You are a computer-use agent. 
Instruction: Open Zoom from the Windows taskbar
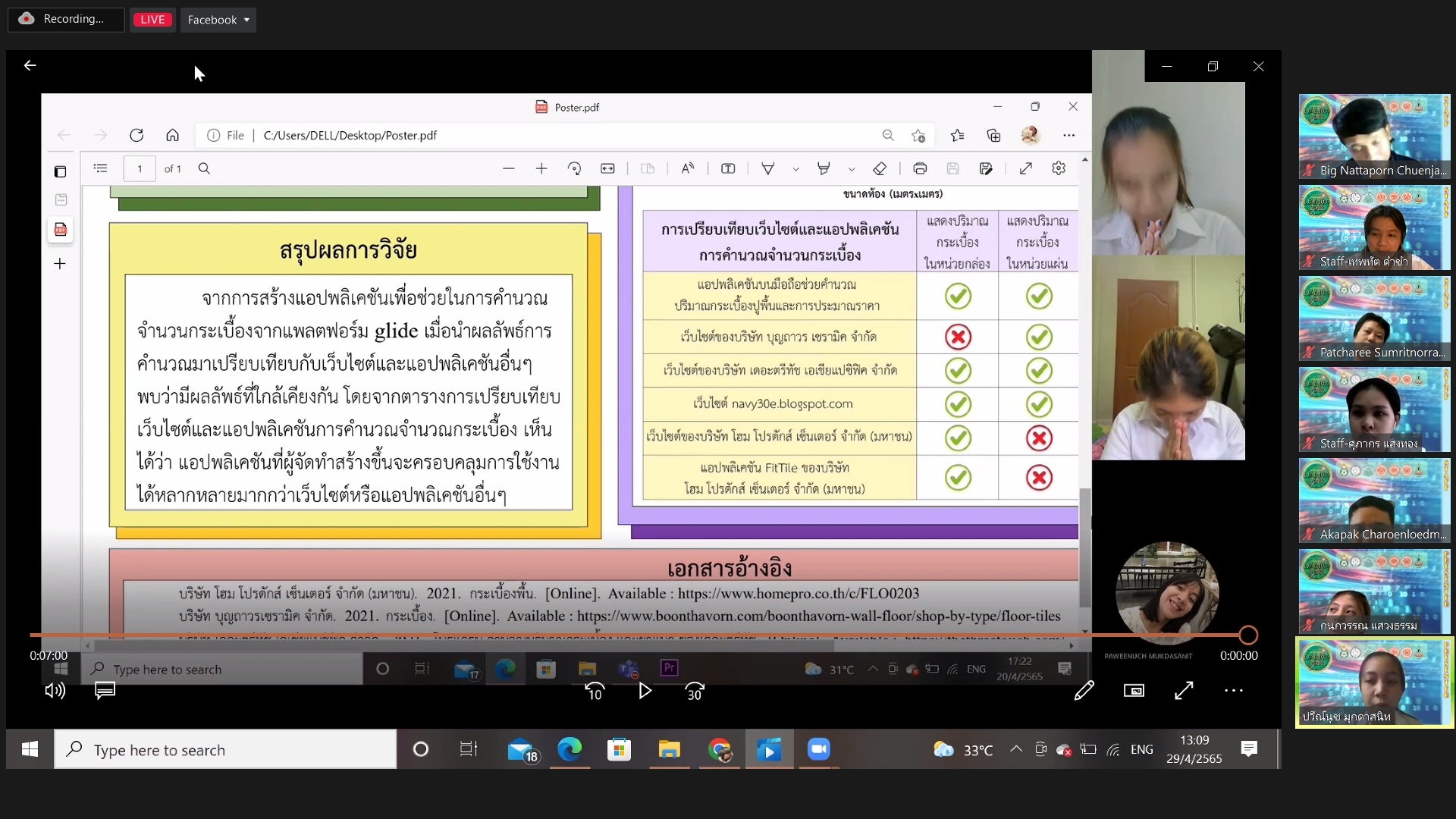[819, 749]
